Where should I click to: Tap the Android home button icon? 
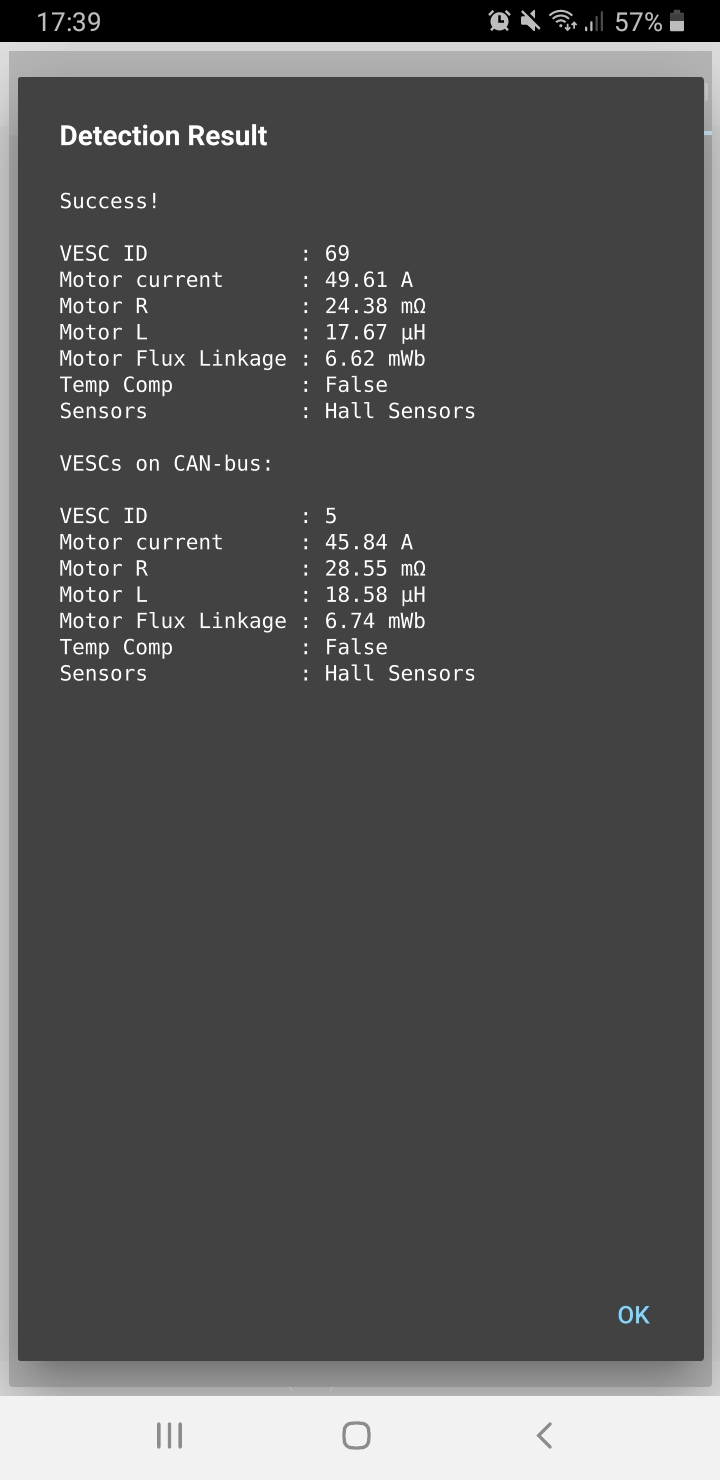point(357,1436)
